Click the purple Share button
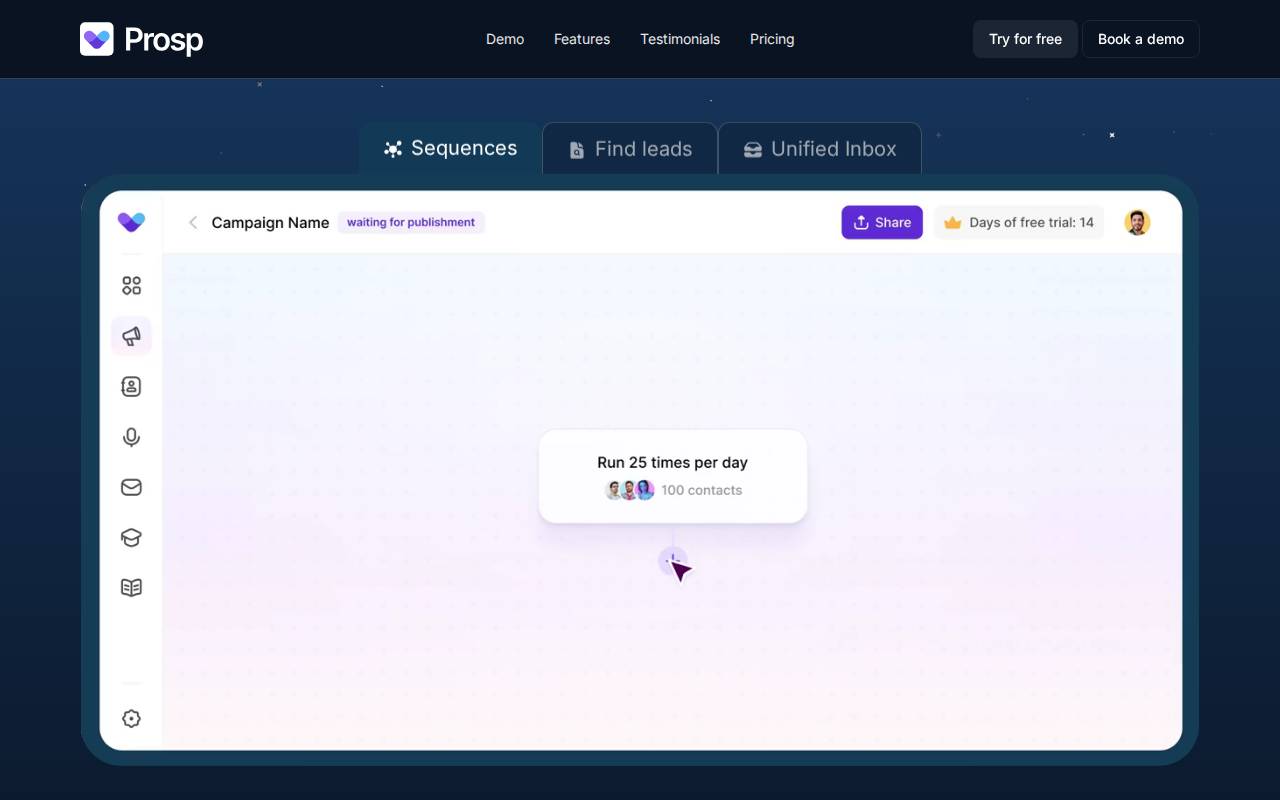The width and height of the screenshot is (1280, 800). (x=882, y=222)
